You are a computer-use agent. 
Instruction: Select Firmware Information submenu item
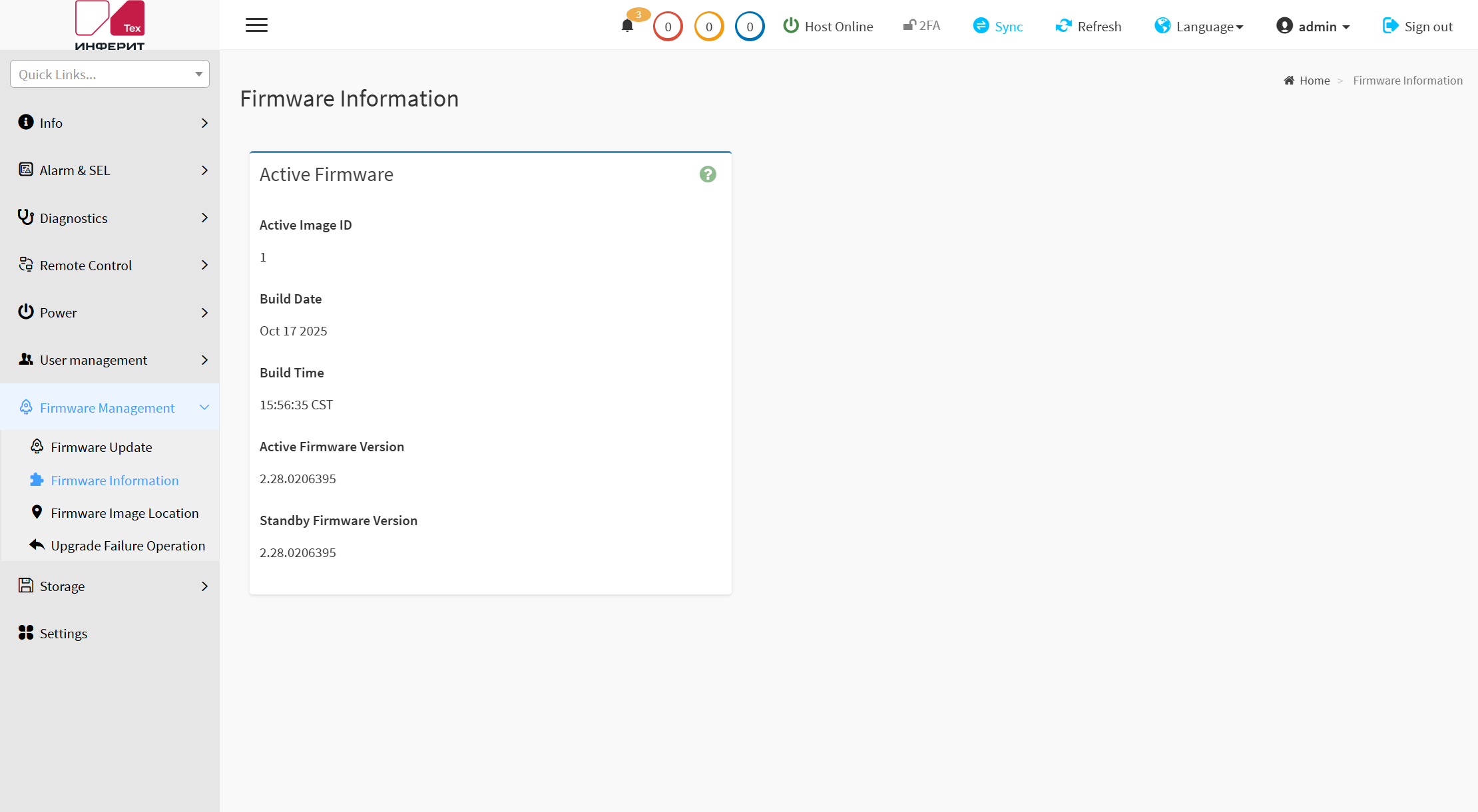pyautogui.click(x=111, y=481)
